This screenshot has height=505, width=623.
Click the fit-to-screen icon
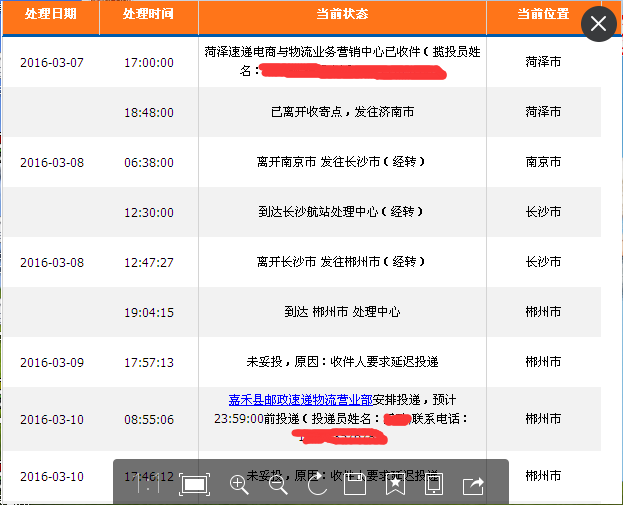(x=194, y=485)
